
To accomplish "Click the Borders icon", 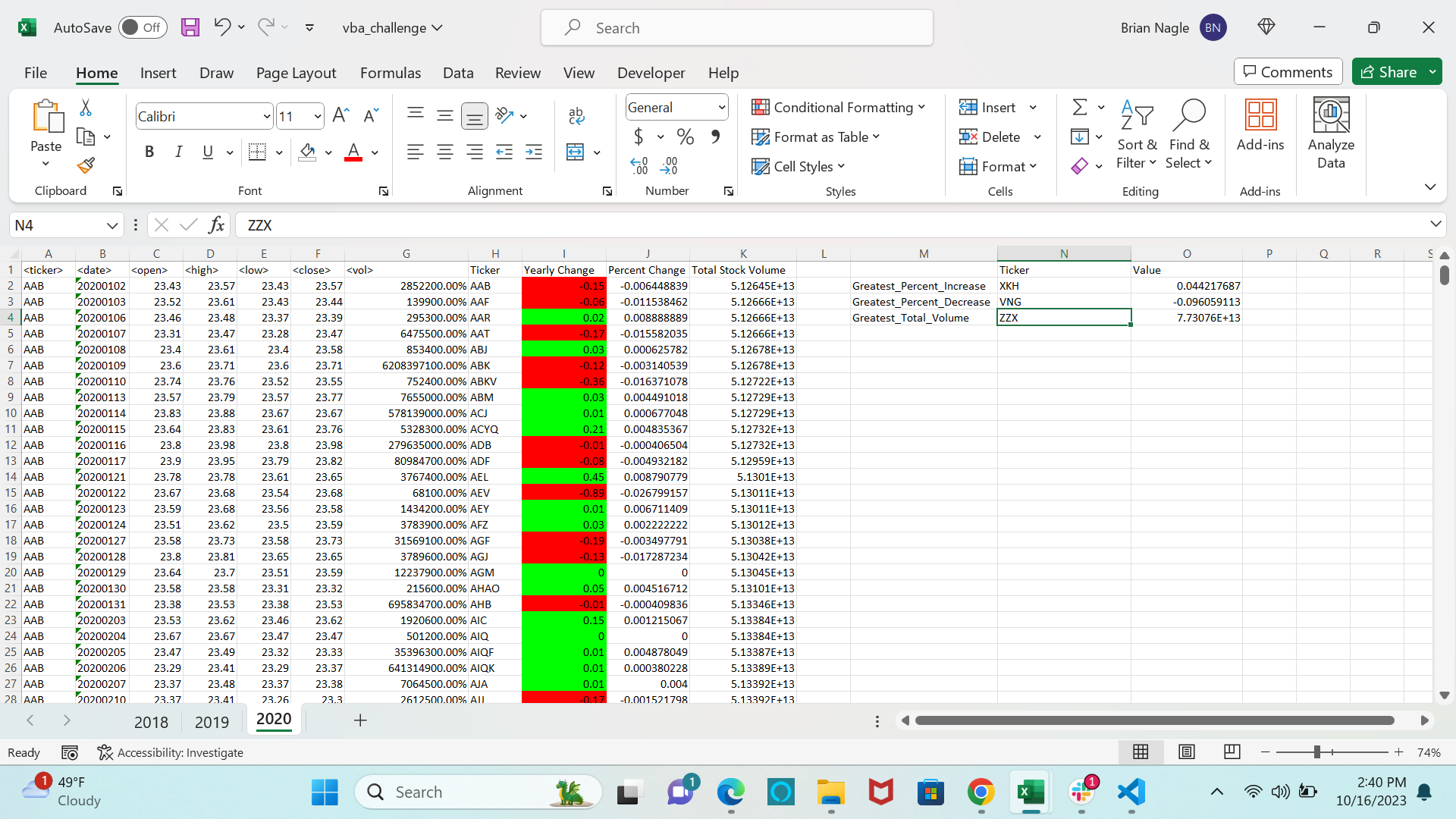I will [257, 152].
